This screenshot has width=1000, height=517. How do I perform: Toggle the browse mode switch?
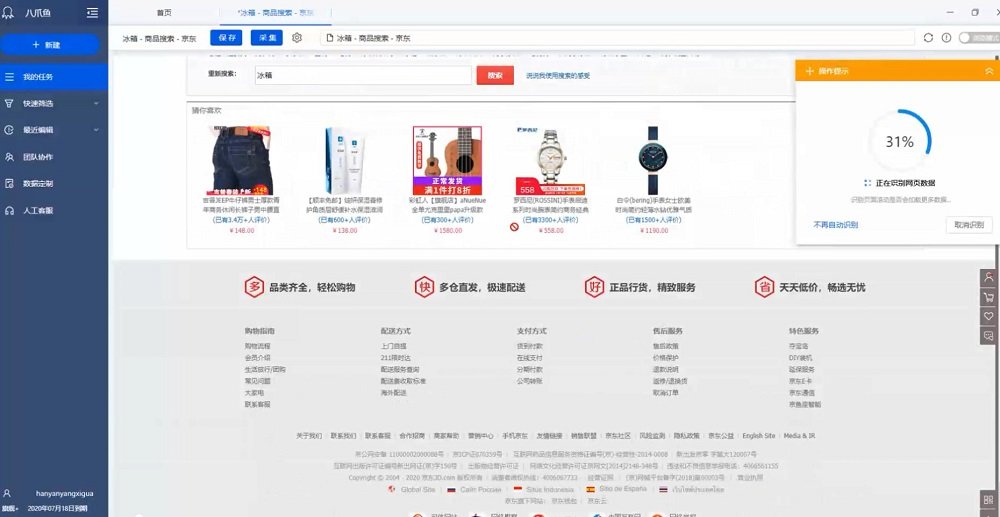tap(966, 38)
